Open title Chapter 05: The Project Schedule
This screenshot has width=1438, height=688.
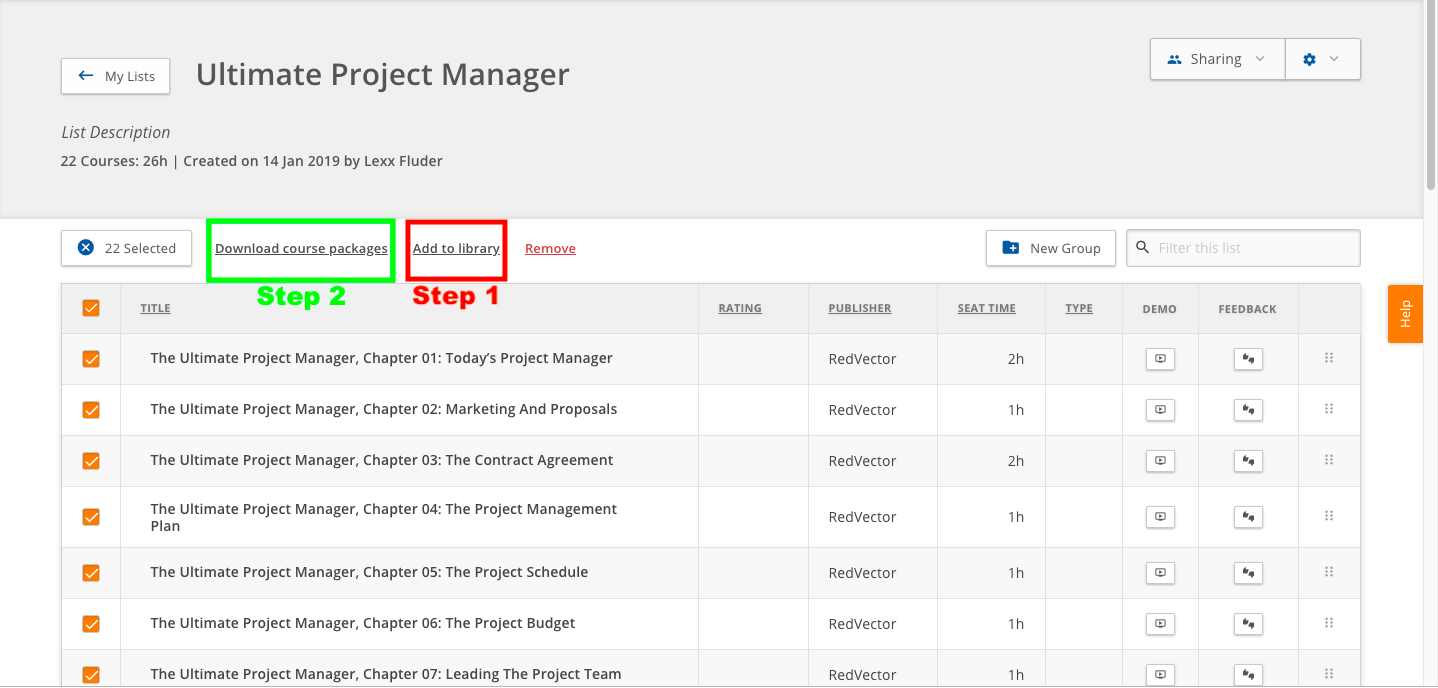click(x=369, y=572)
